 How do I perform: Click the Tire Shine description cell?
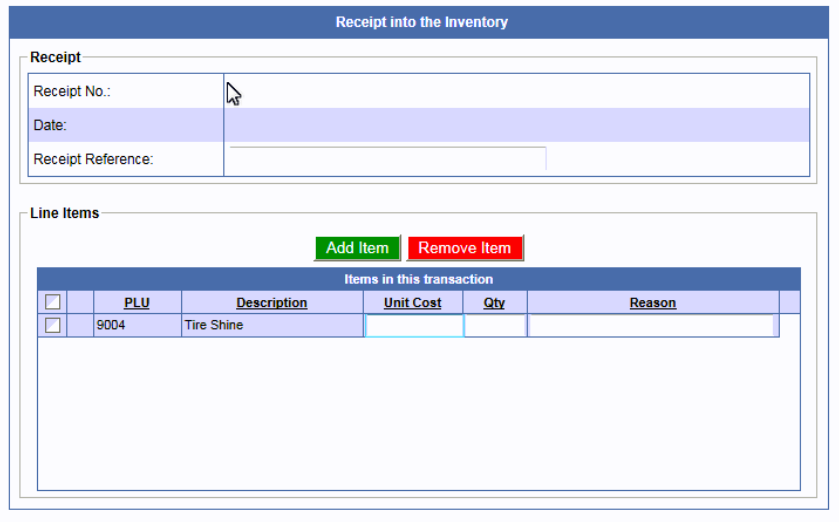[272, 326]
